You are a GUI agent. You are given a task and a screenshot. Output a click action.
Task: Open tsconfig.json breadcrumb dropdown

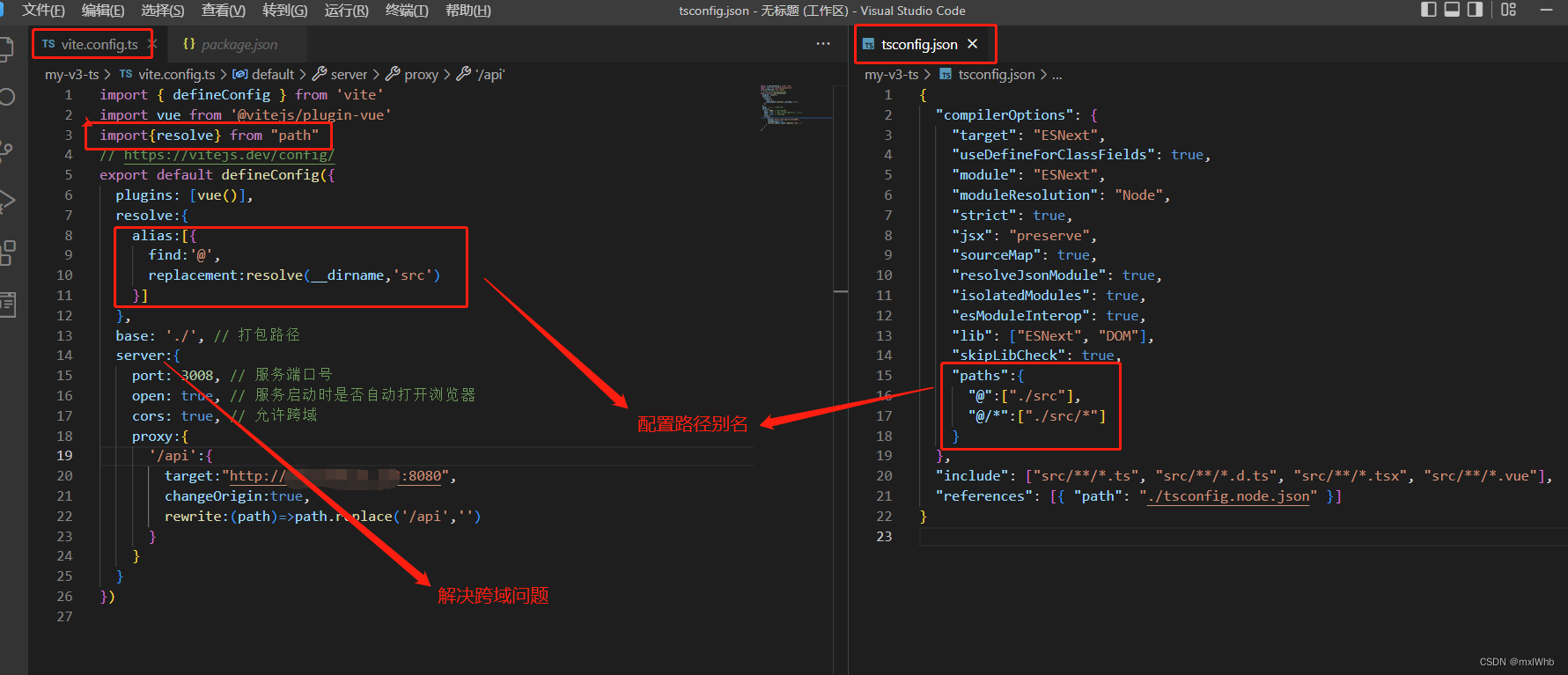[997, 75]
